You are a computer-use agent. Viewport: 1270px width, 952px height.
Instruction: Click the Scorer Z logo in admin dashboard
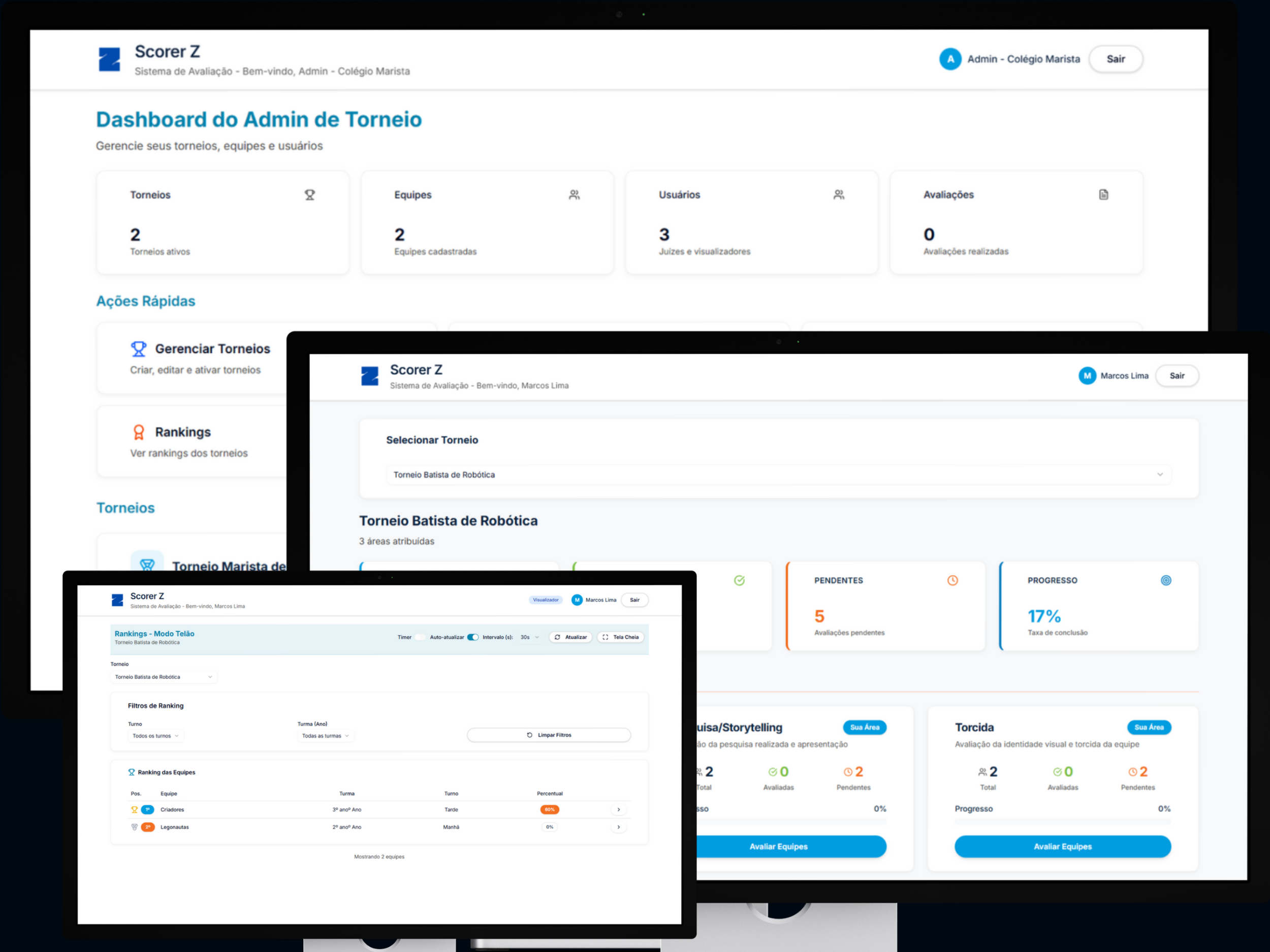pos(109,59)
